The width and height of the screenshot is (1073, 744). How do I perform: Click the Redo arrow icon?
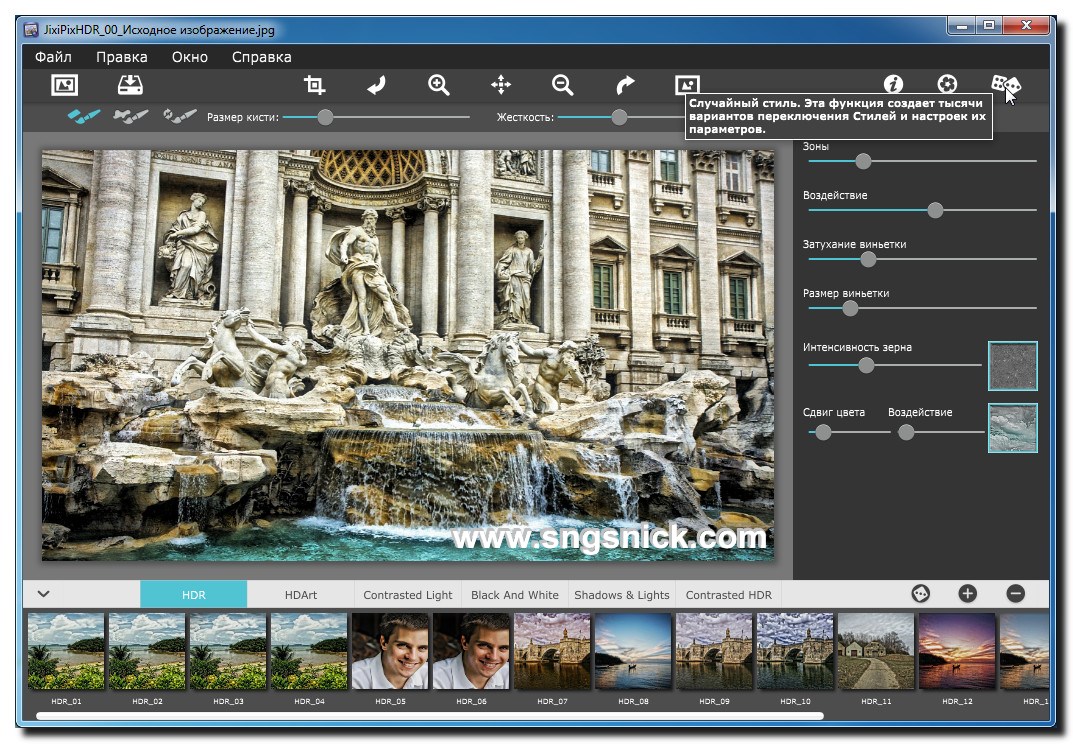click(x=625, y=85)
